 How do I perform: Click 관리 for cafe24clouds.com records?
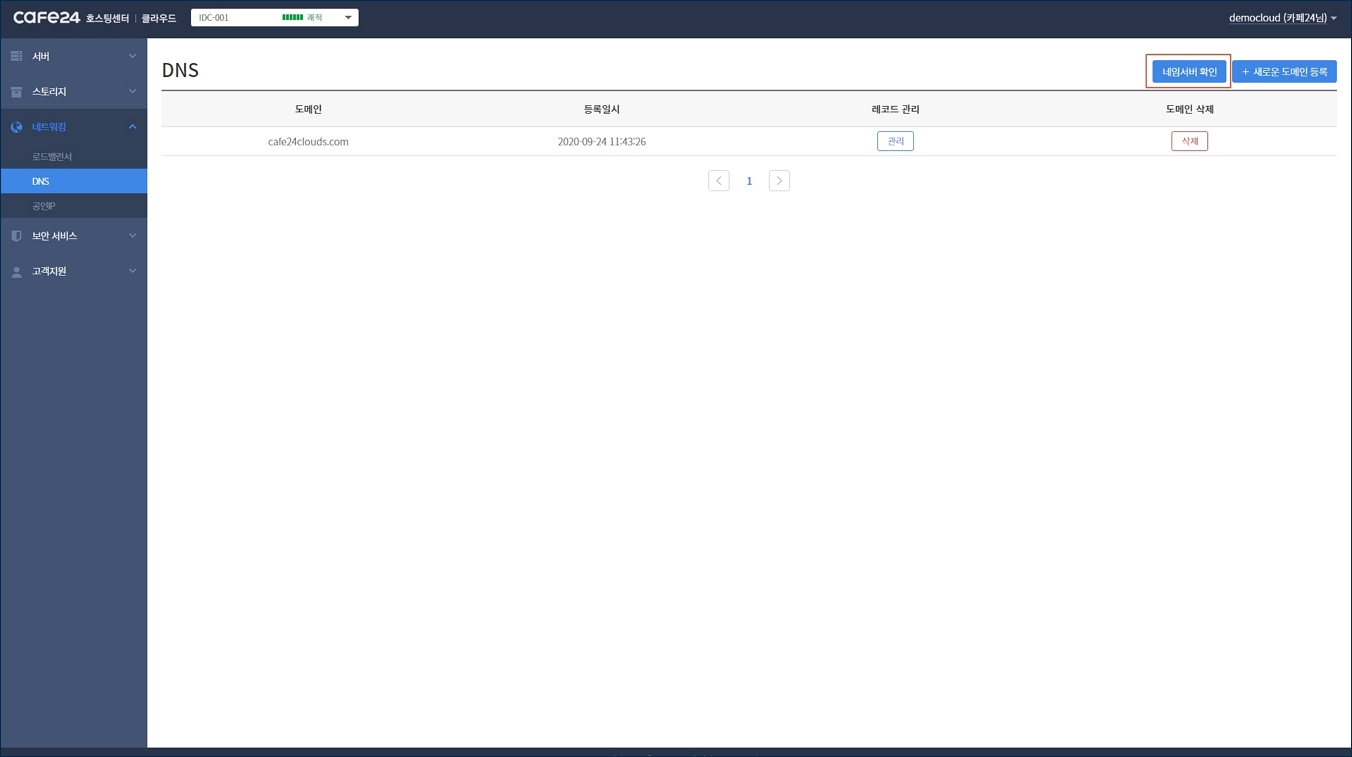895,141
